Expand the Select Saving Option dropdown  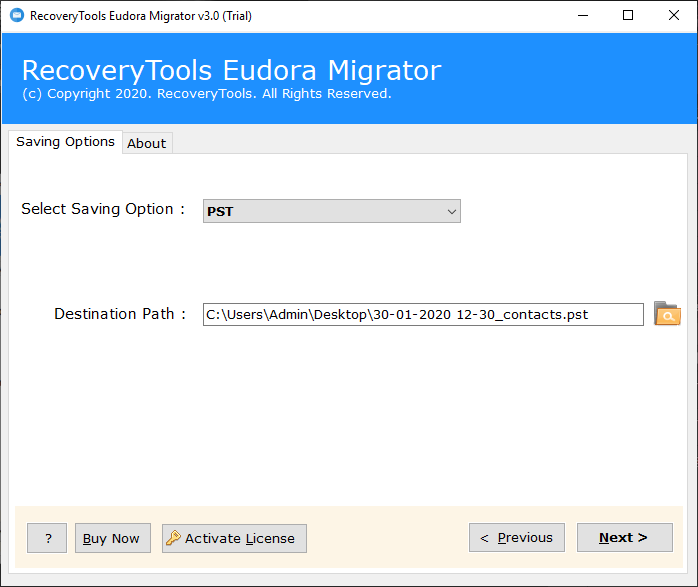point(332,211)
